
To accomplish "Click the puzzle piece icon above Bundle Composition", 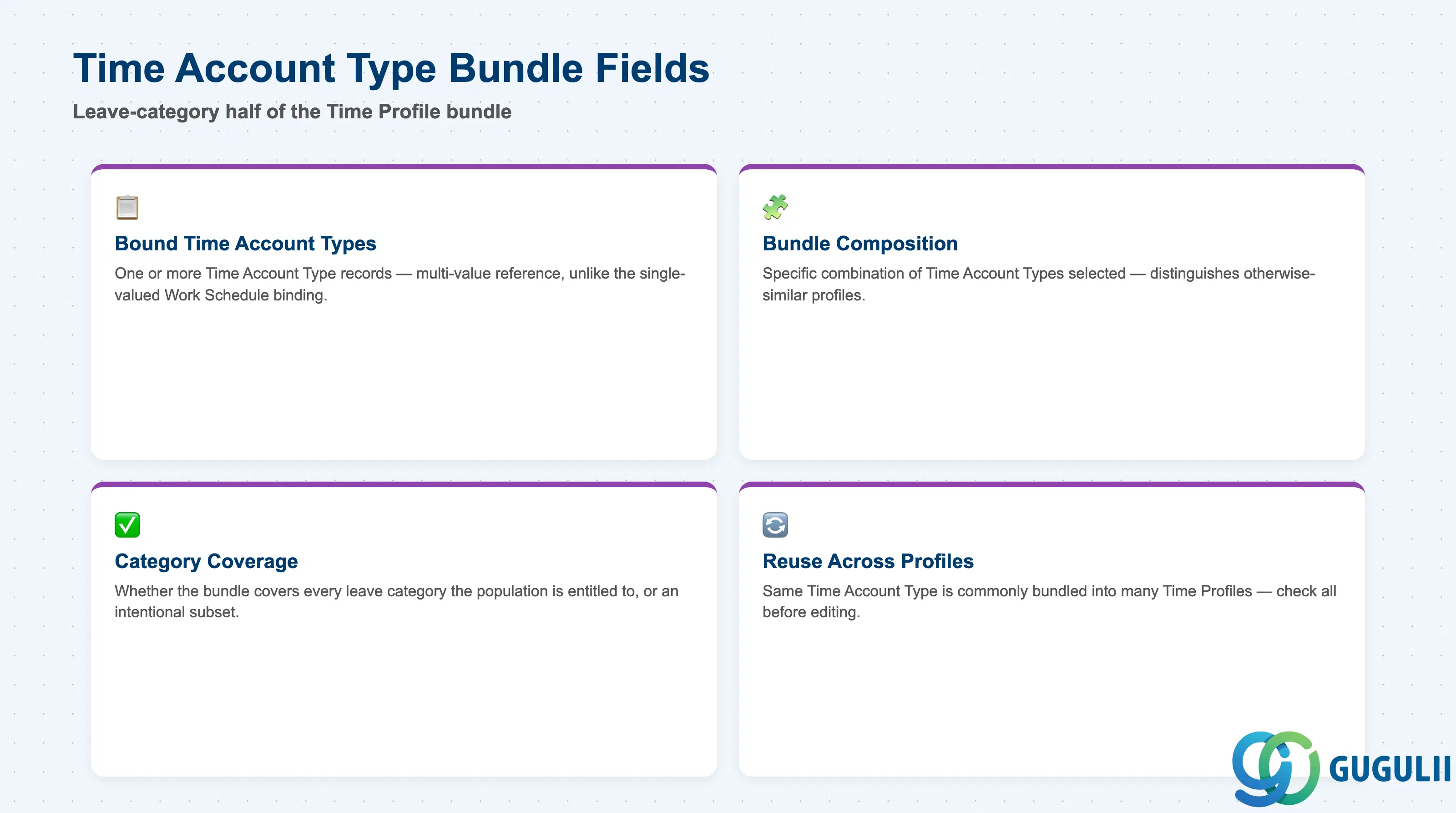I will click(775, 207).
